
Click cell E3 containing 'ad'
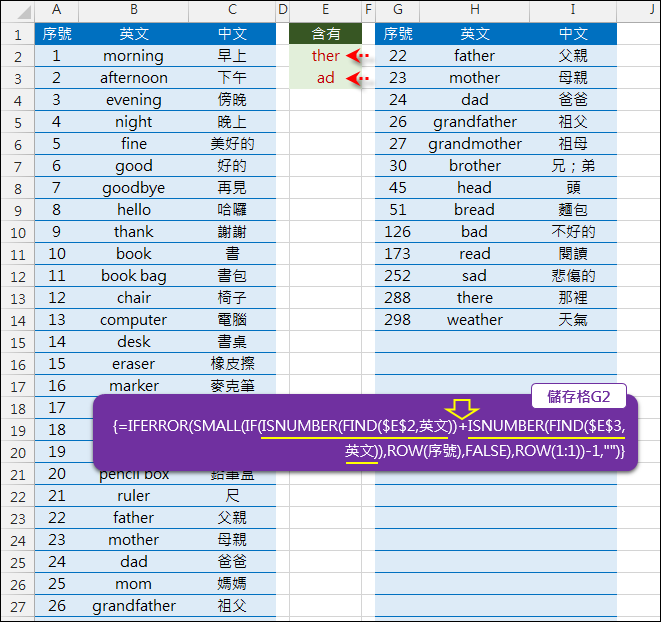[325, 78]
